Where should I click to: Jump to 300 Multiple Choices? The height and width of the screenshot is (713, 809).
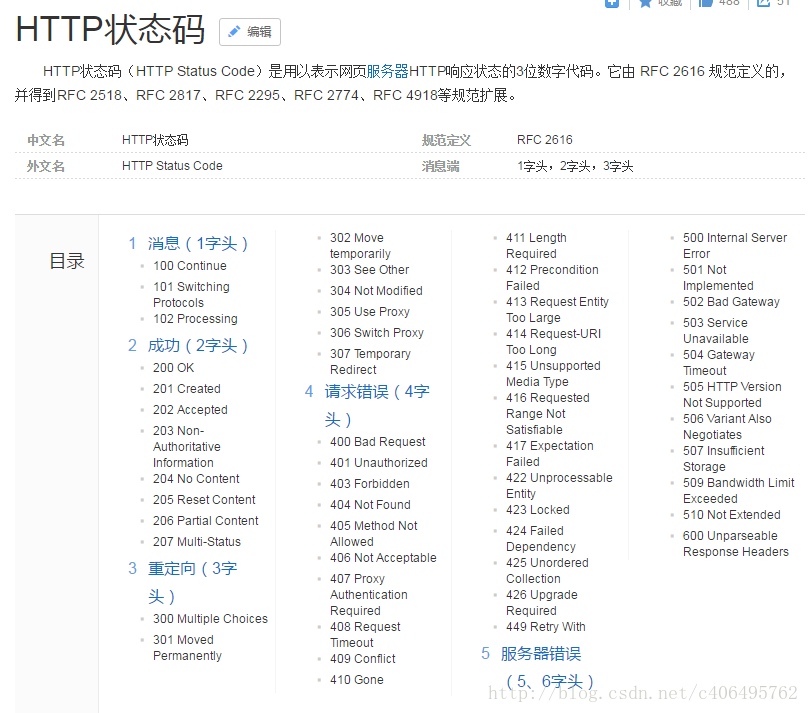(210, 619)
